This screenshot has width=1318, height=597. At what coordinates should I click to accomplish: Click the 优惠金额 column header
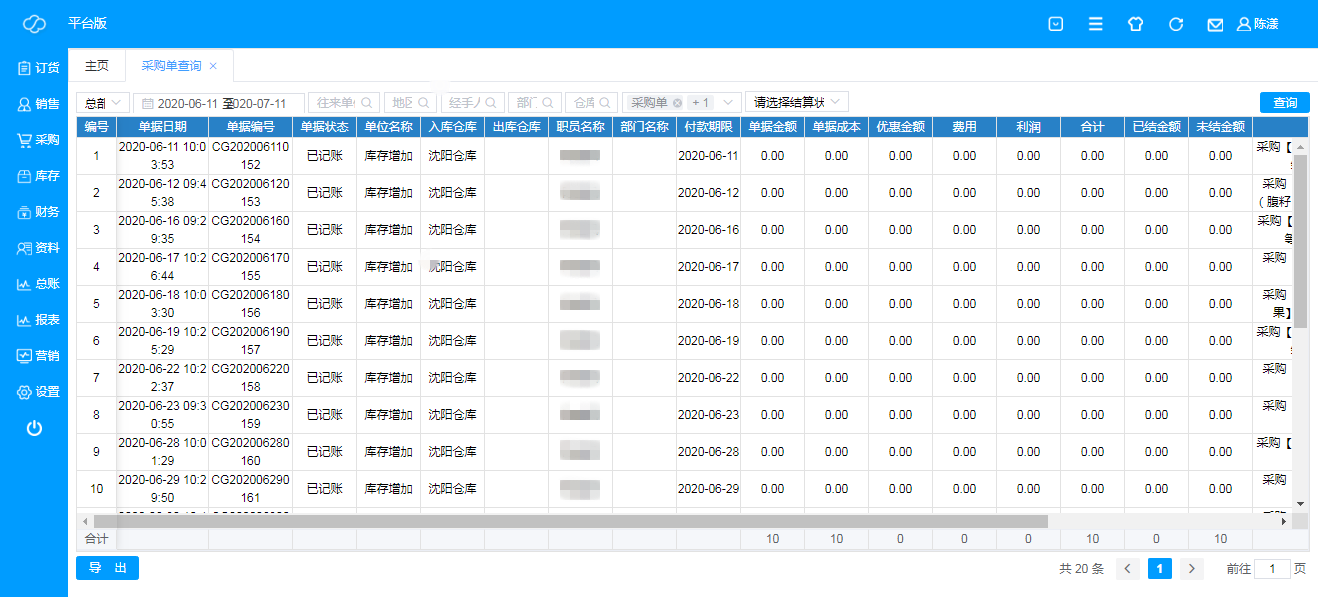(901, 127)
